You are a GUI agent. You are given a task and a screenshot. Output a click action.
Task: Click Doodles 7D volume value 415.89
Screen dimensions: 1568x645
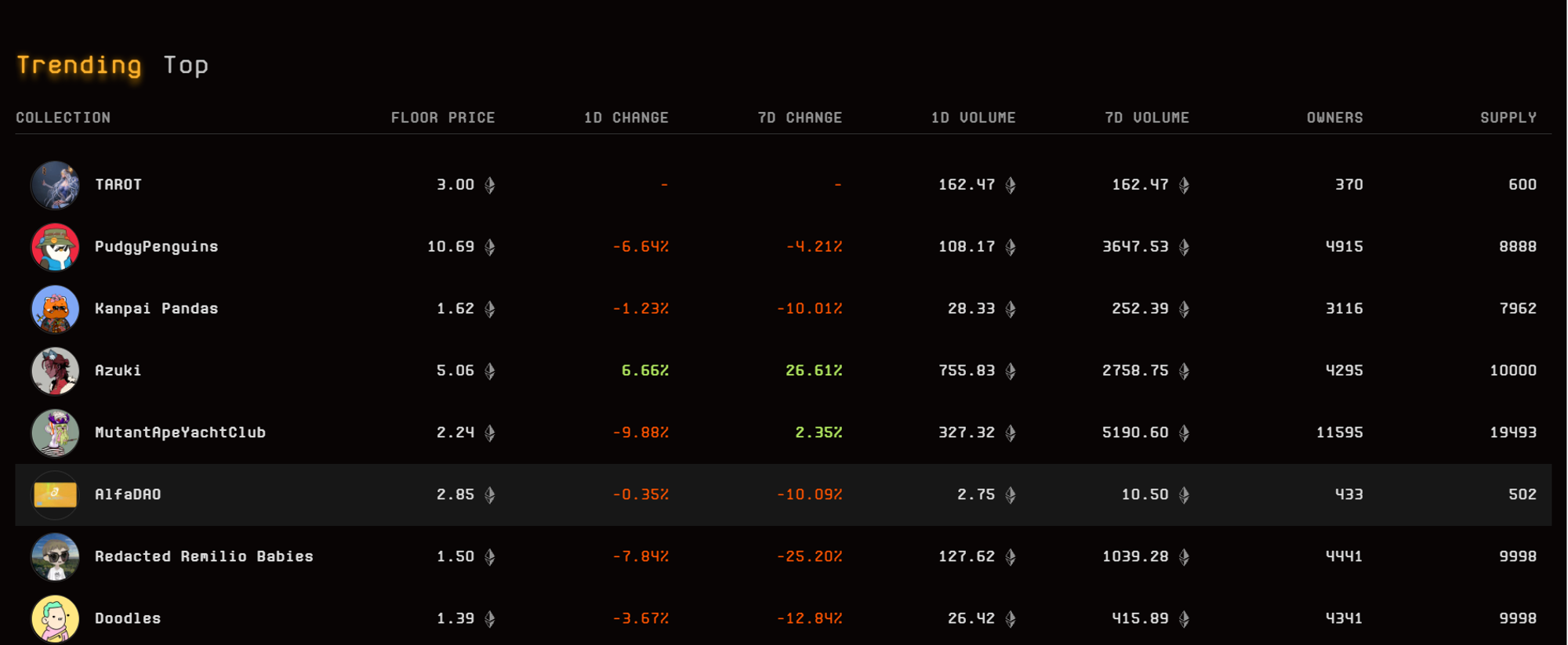tap(1140, 618)
